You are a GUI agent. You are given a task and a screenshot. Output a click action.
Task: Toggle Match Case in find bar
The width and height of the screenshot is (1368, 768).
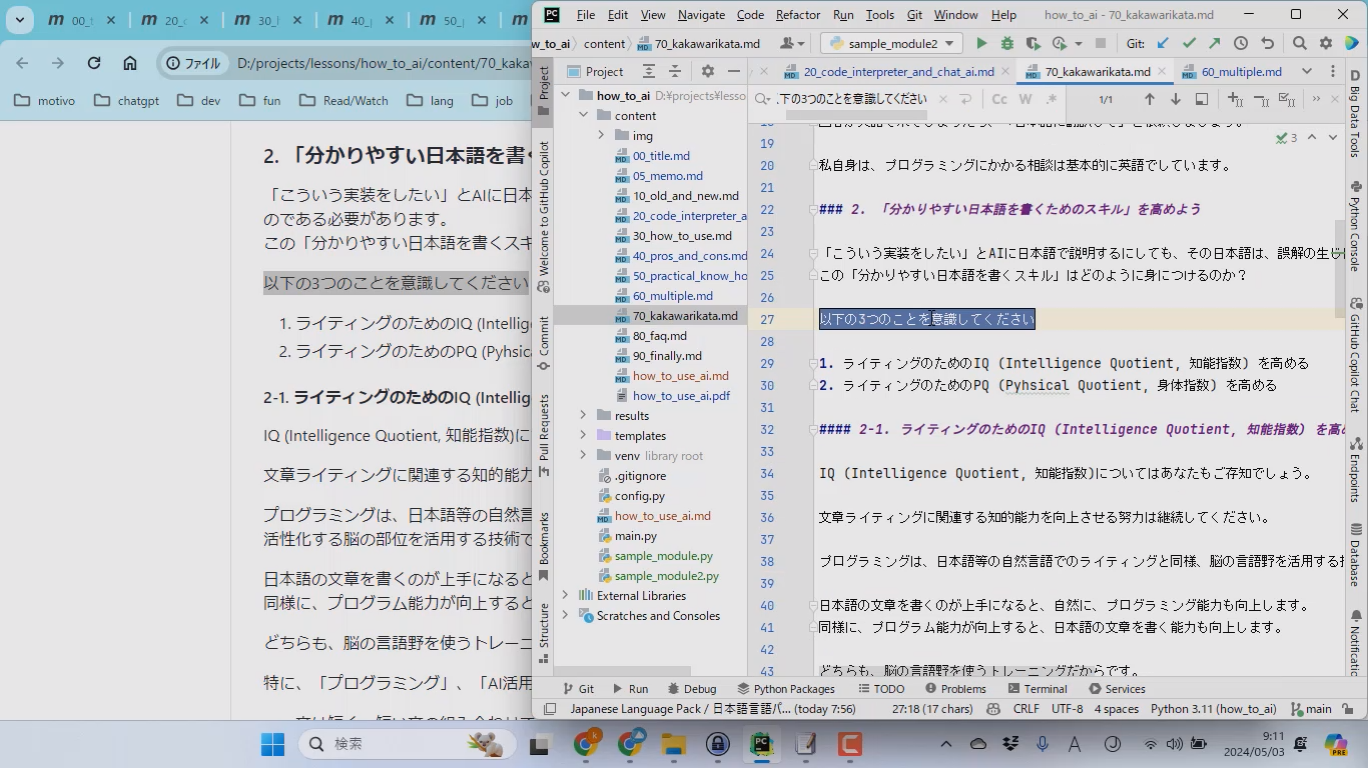point(999,99)
